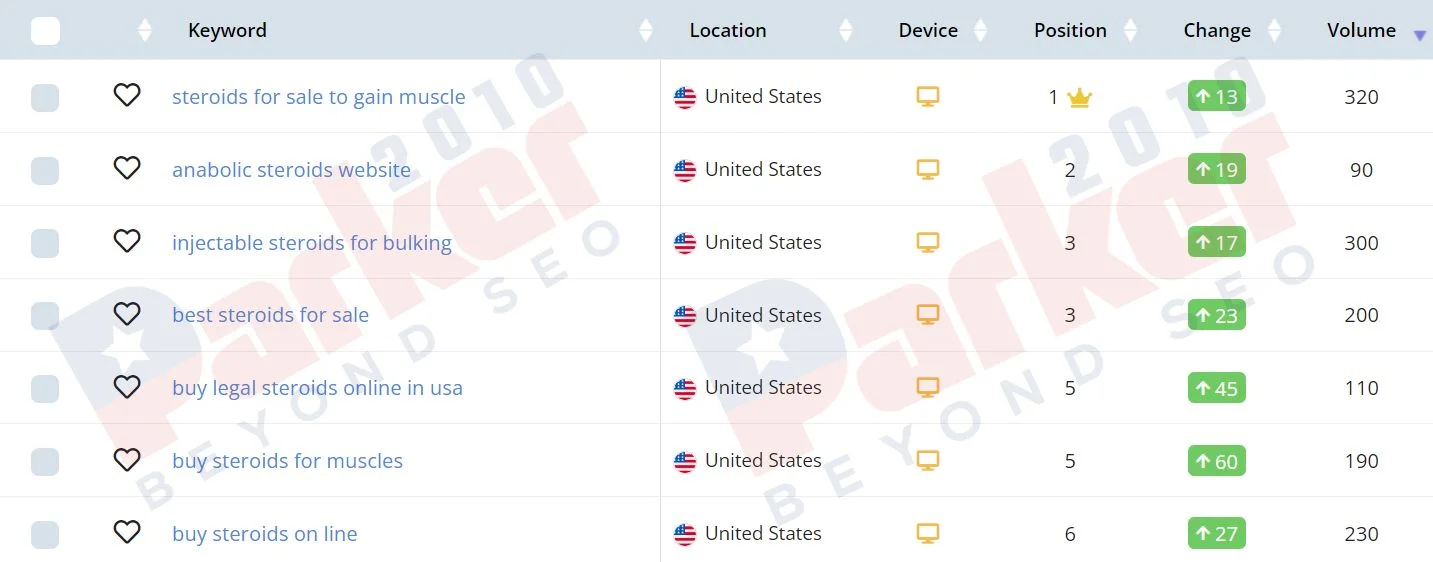Click the green +60 change badge

[x=1217, y=461]
